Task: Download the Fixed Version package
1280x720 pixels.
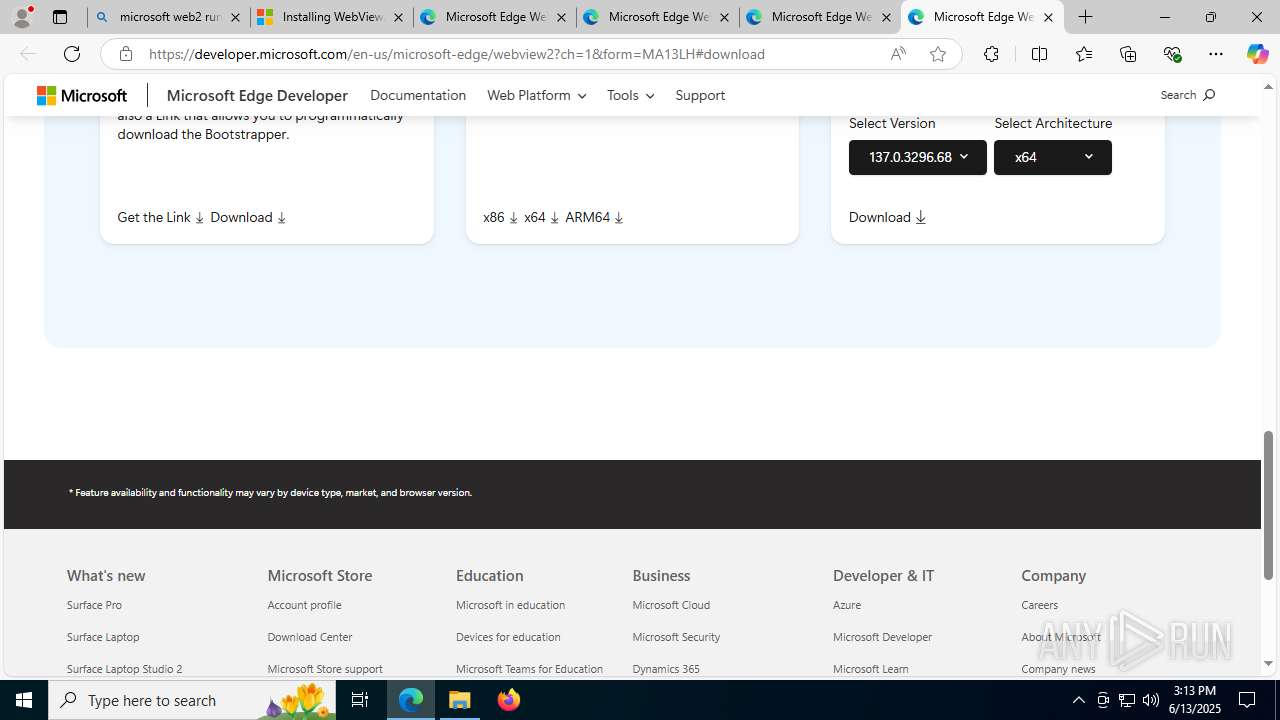Action: (887, 217)
